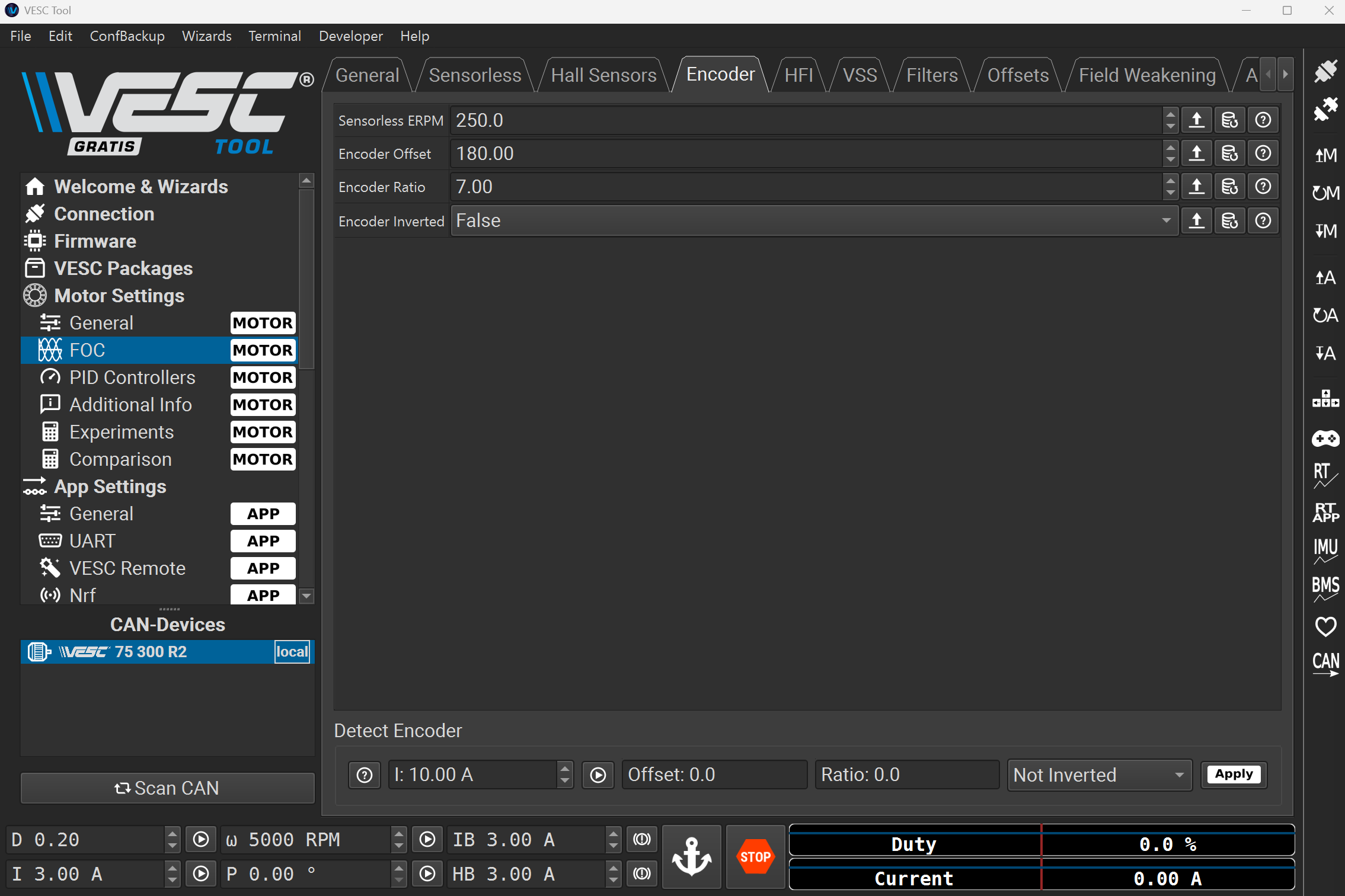Click the red STOP button
Image resolution: width=1345 pixels, height=896 pixels.
(755, 857)
